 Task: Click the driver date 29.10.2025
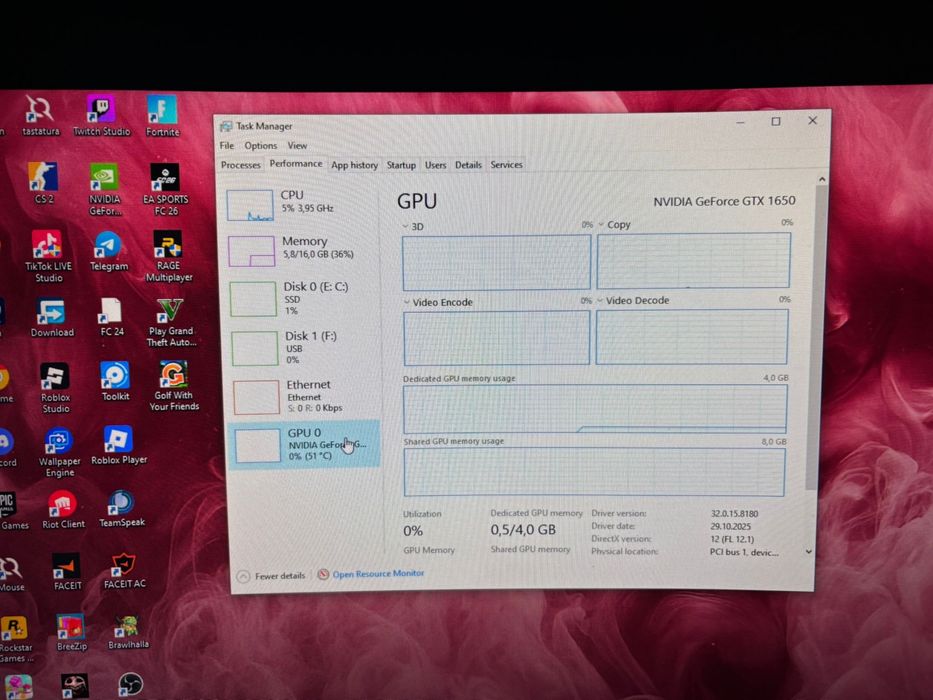pyautogui.click(x=730, y=526)
